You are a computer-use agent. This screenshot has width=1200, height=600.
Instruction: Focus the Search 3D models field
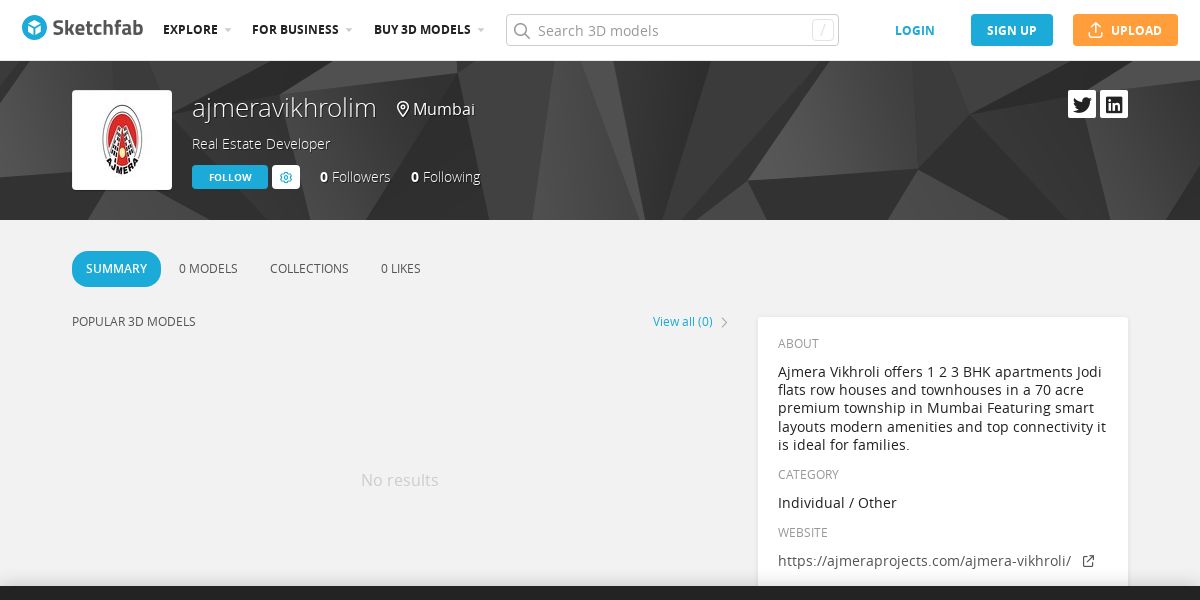pyautogui.click(x=672, y=30)
